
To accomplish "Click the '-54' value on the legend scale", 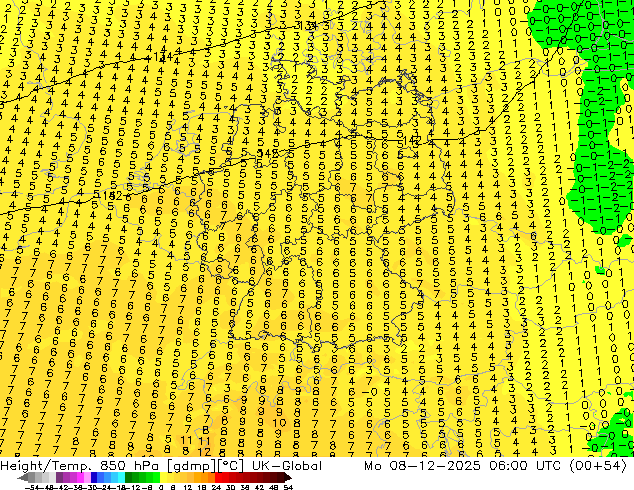I will pos(34,487).
